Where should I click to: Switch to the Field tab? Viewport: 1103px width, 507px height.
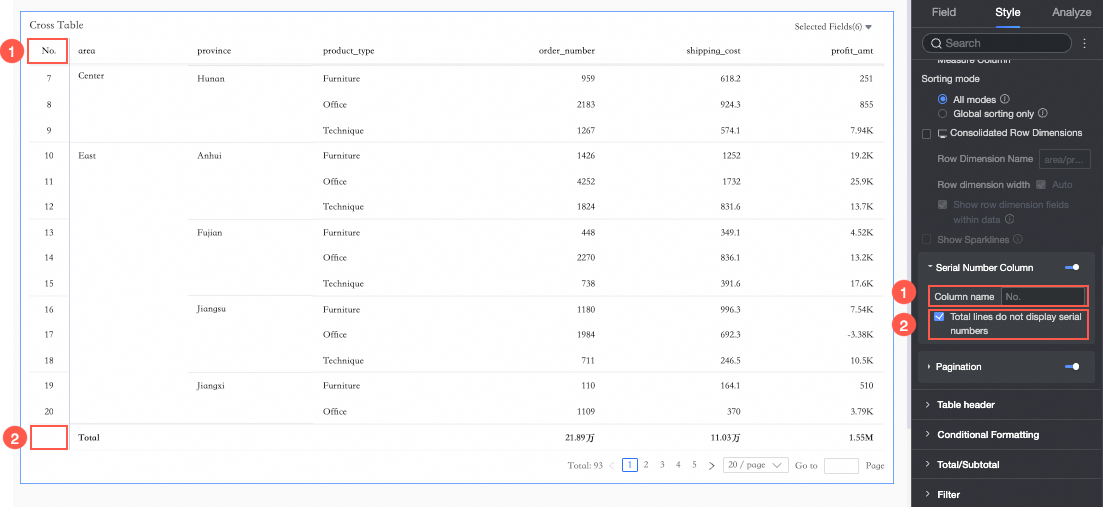(x=944, y=13)
